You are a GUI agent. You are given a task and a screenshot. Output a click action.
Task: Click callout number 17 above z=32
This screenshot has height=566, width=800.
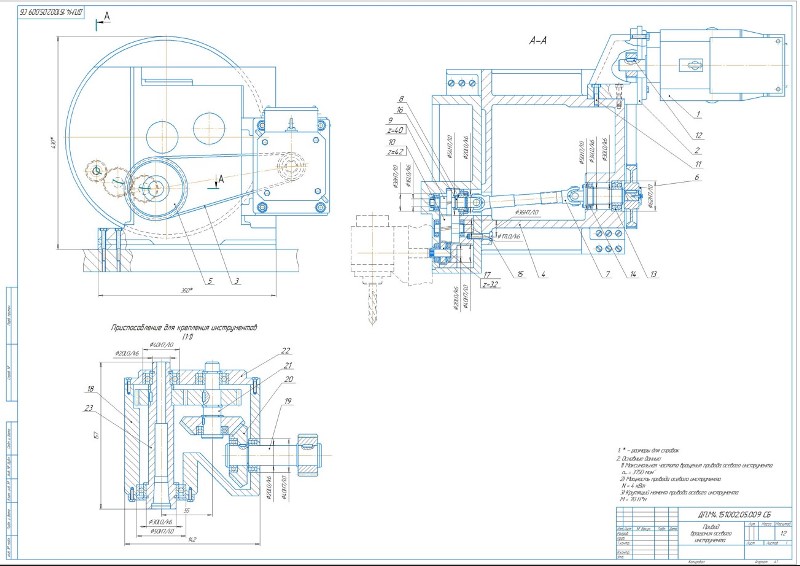coord(487,275)
